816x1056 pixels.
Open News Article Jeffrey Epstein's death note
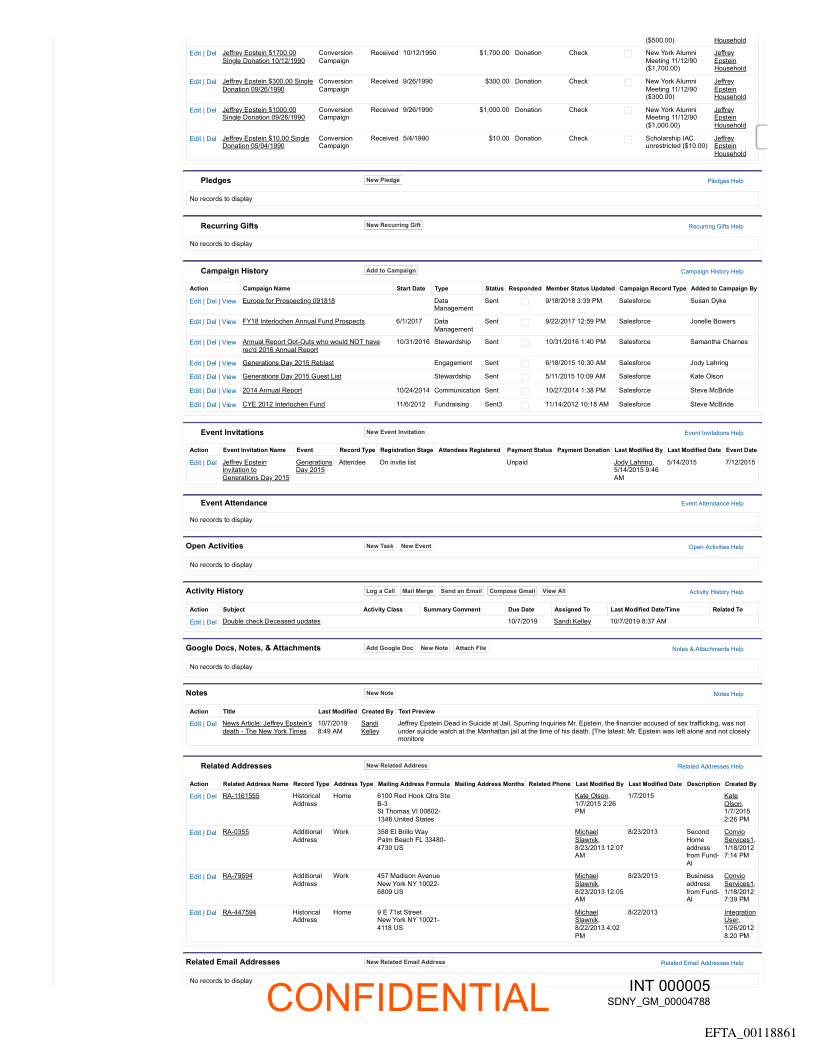click(267, 727)
